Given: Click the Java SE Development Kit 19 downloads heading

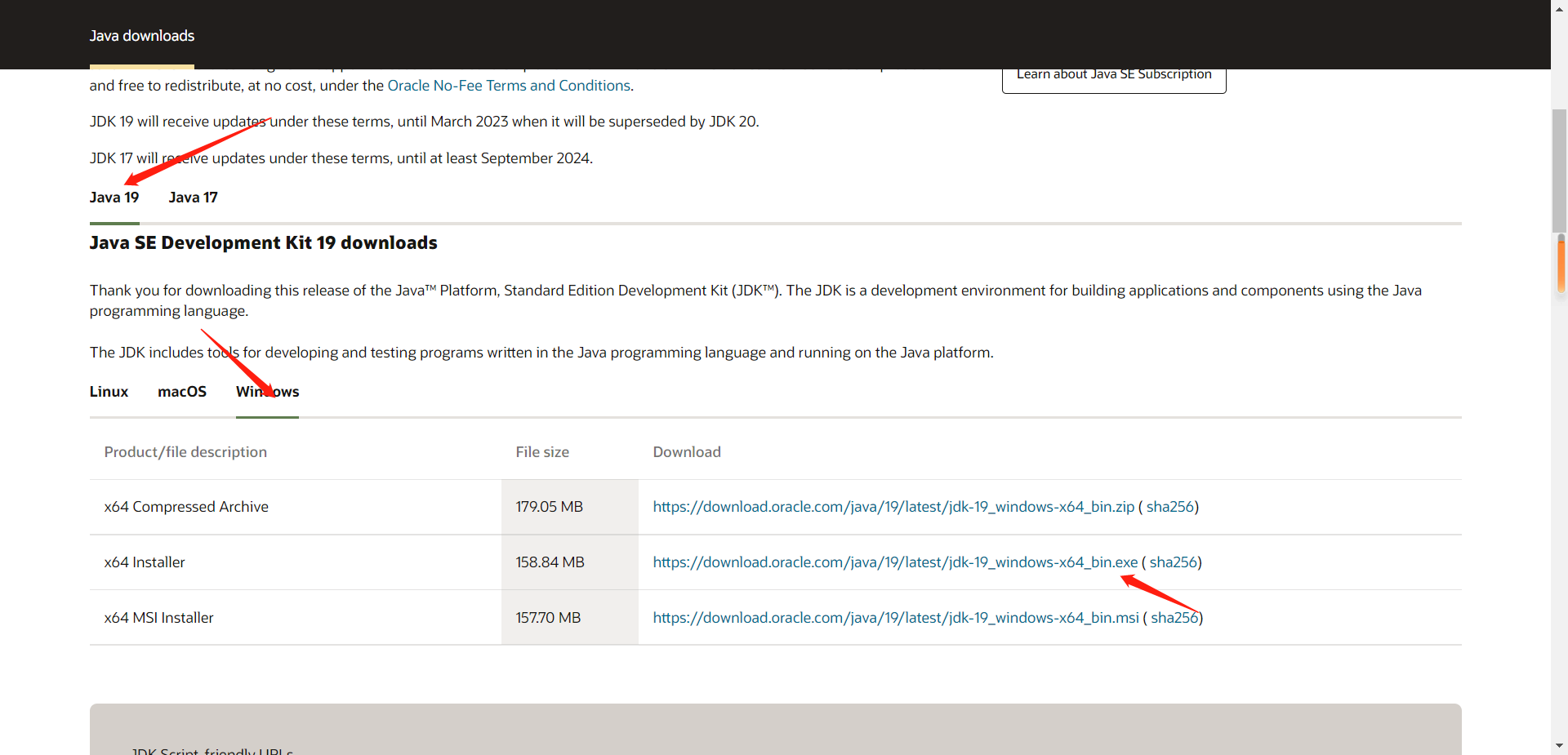Looking at the screenshot, I should [264, 243].
